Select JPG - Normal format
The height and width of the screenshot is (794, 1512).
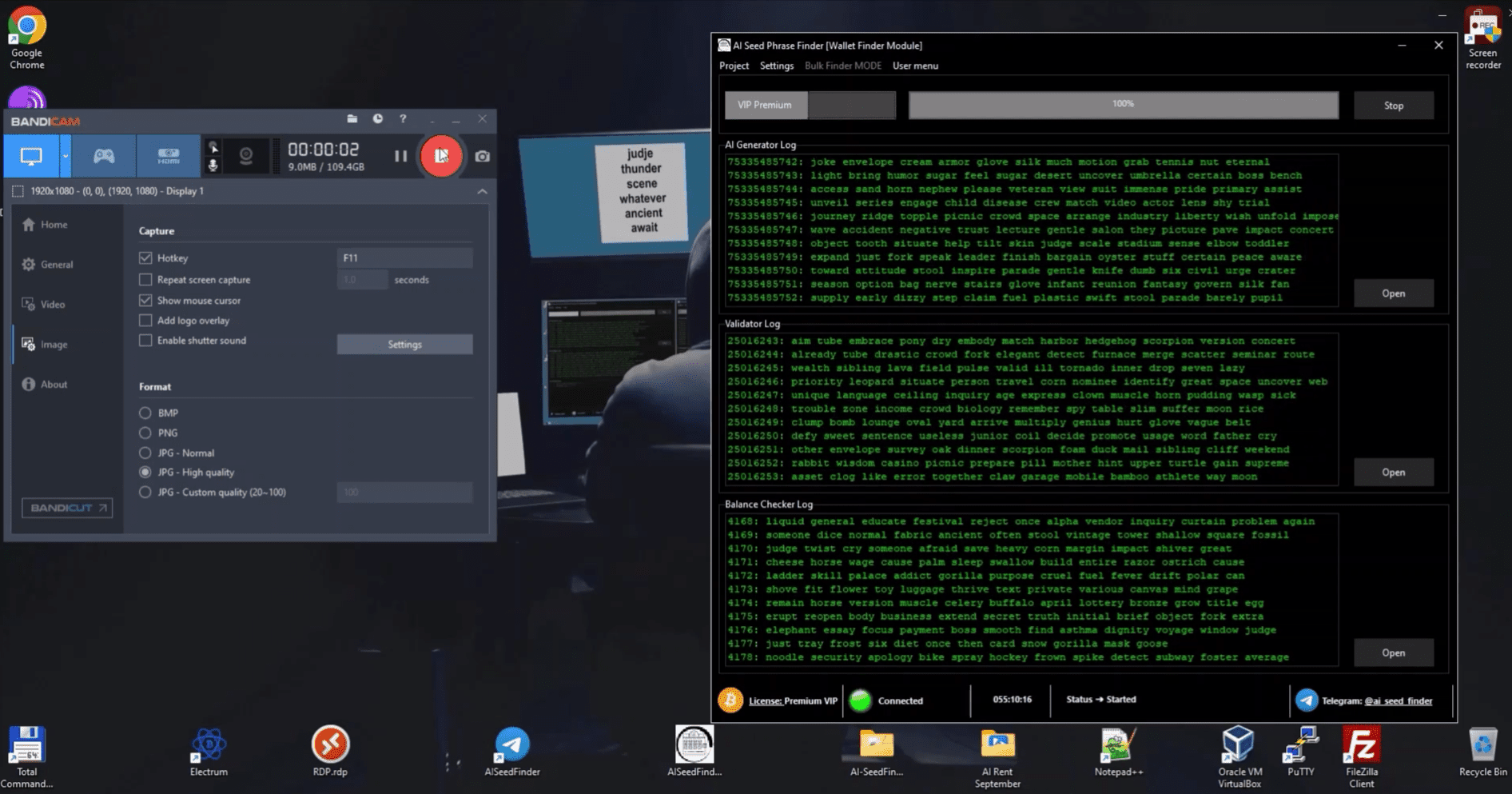pyautogui.click(x=145, y=453)
